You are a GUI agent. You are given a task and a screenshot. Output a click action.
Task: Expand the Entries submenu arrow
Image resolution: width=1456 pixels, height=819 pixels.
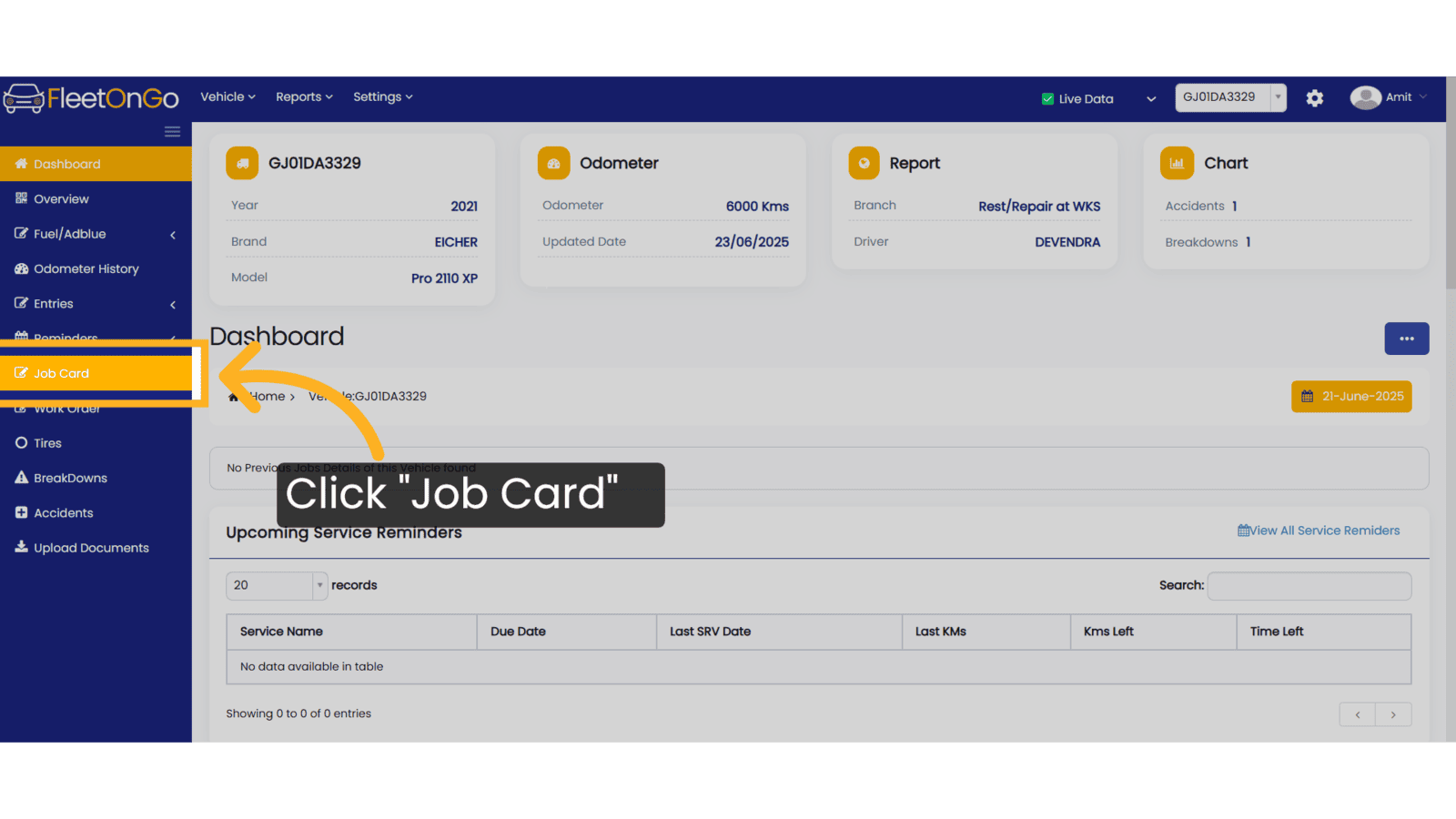173,305
